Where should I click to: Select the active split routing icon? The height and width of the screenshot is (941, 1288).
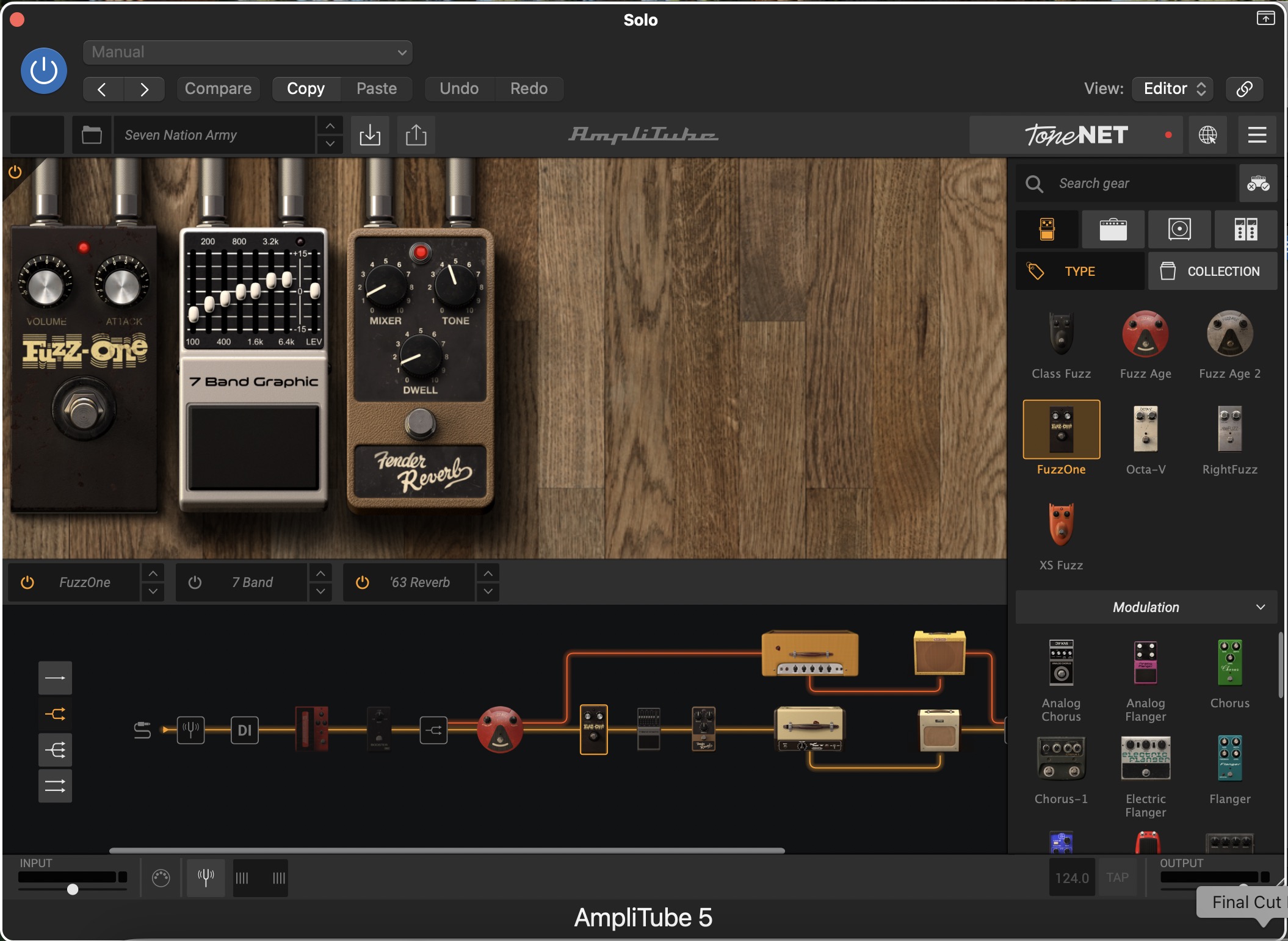pos(55,714)
